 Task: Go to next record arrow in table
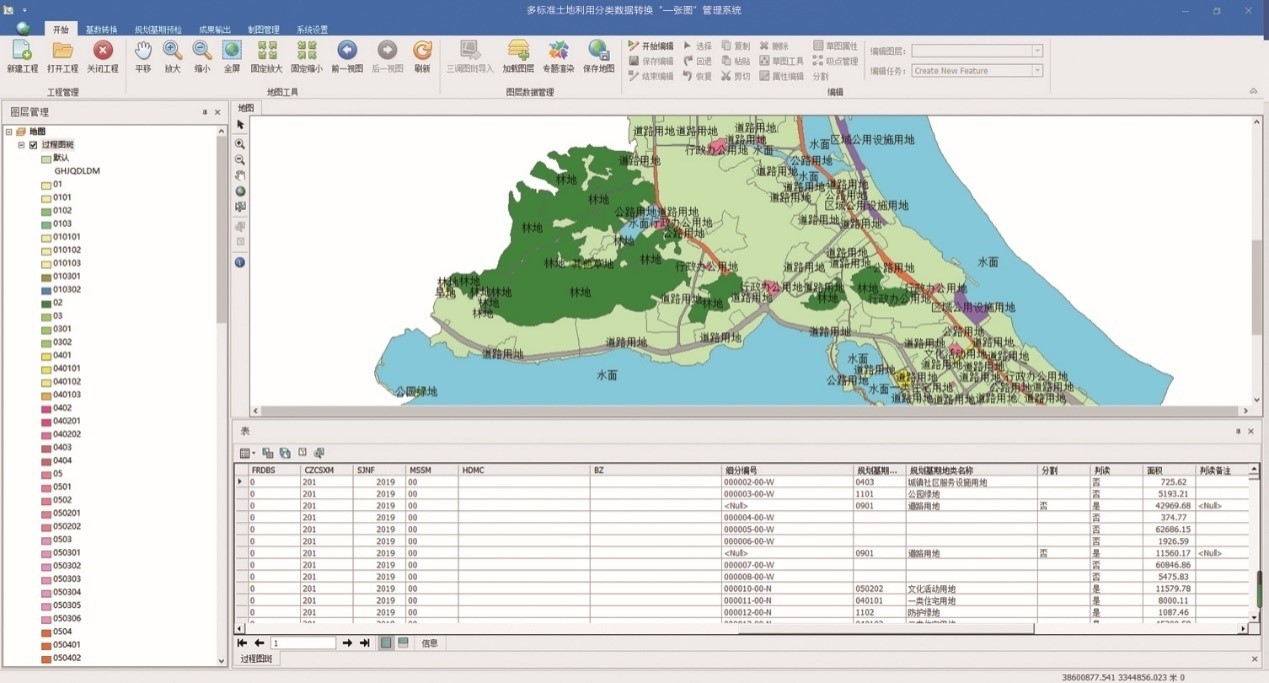pos(348,643)
